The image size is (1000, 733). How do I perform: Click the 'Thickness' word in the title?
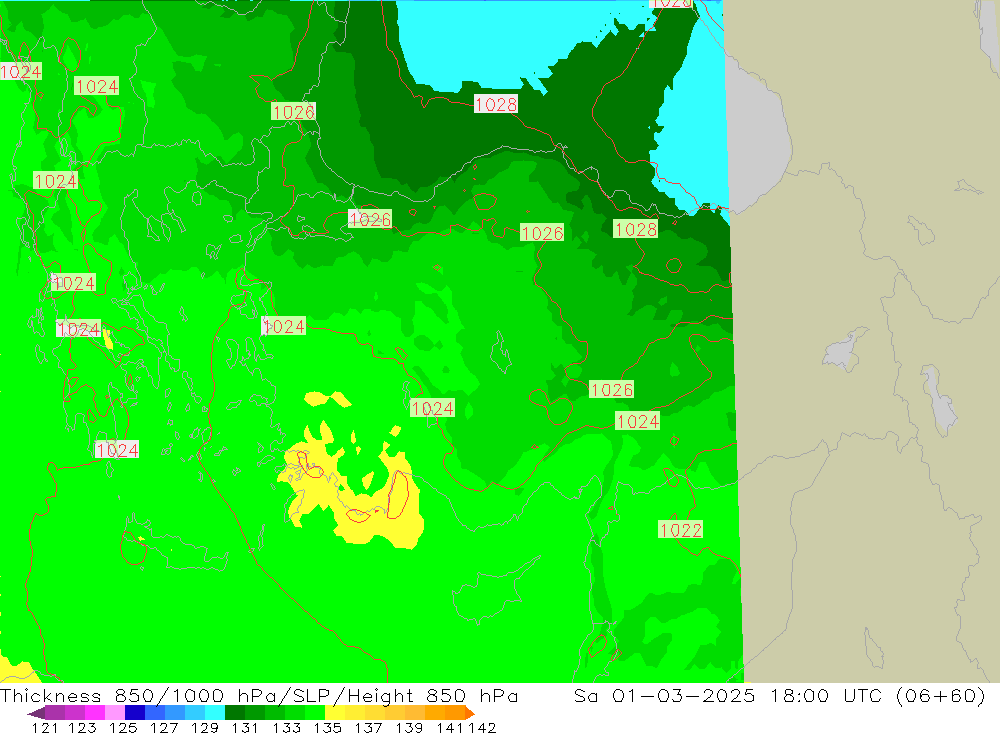point(51,695)
